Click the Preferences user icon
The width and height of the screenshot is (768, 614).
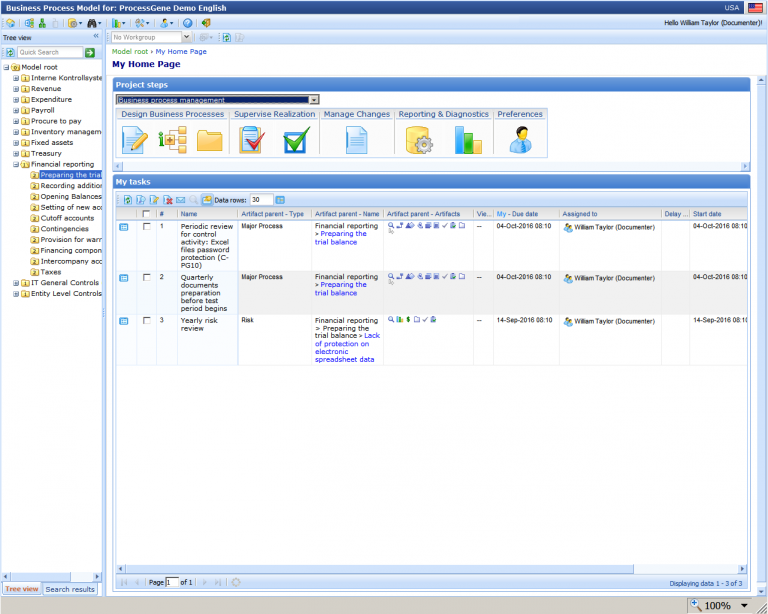click(520, 140)
